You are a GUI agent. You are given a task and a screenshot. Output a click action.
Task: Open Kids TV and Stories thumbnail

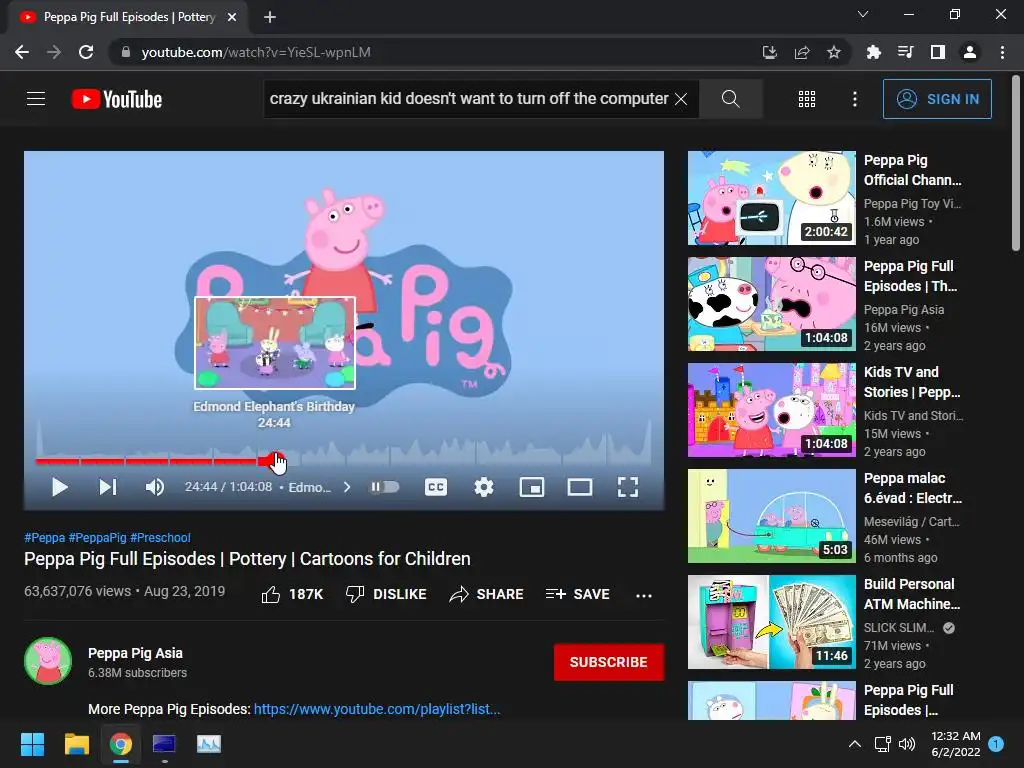pos(771,409)
